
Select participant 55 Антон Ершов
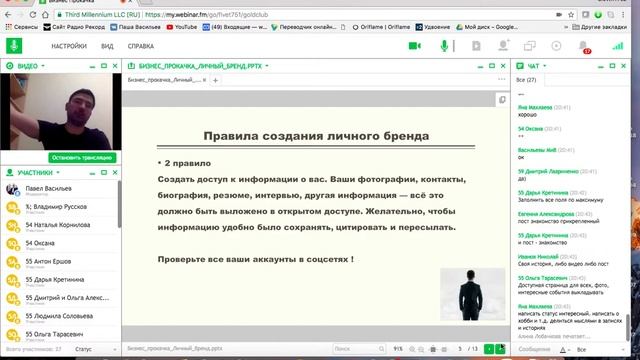click(x=60, y=263)
